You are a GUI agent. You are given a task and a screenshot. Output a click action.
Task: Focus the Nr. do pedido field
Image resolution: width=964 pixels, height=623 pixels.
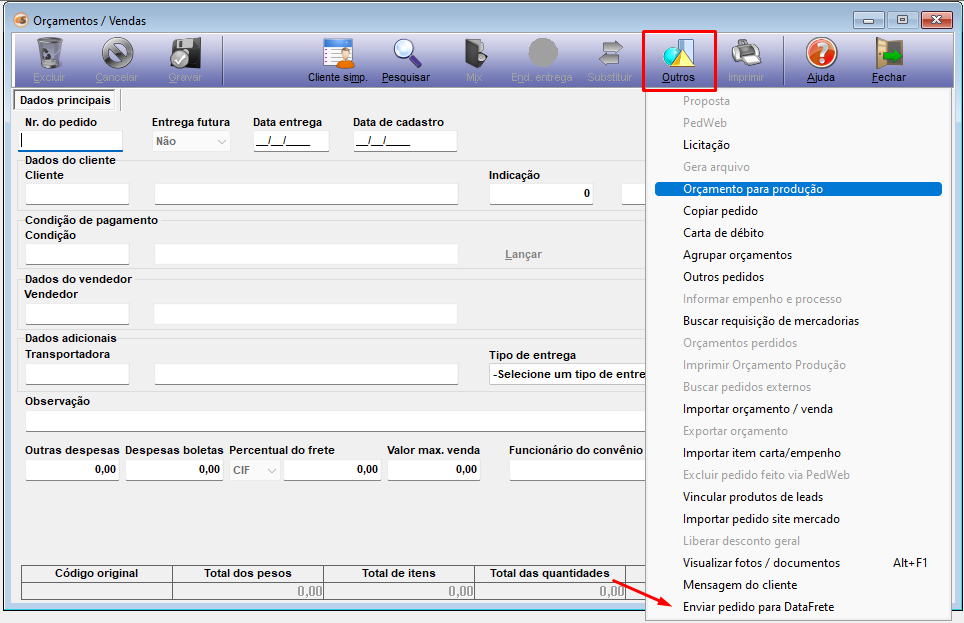pyautogui.click(x=73, y=142)
